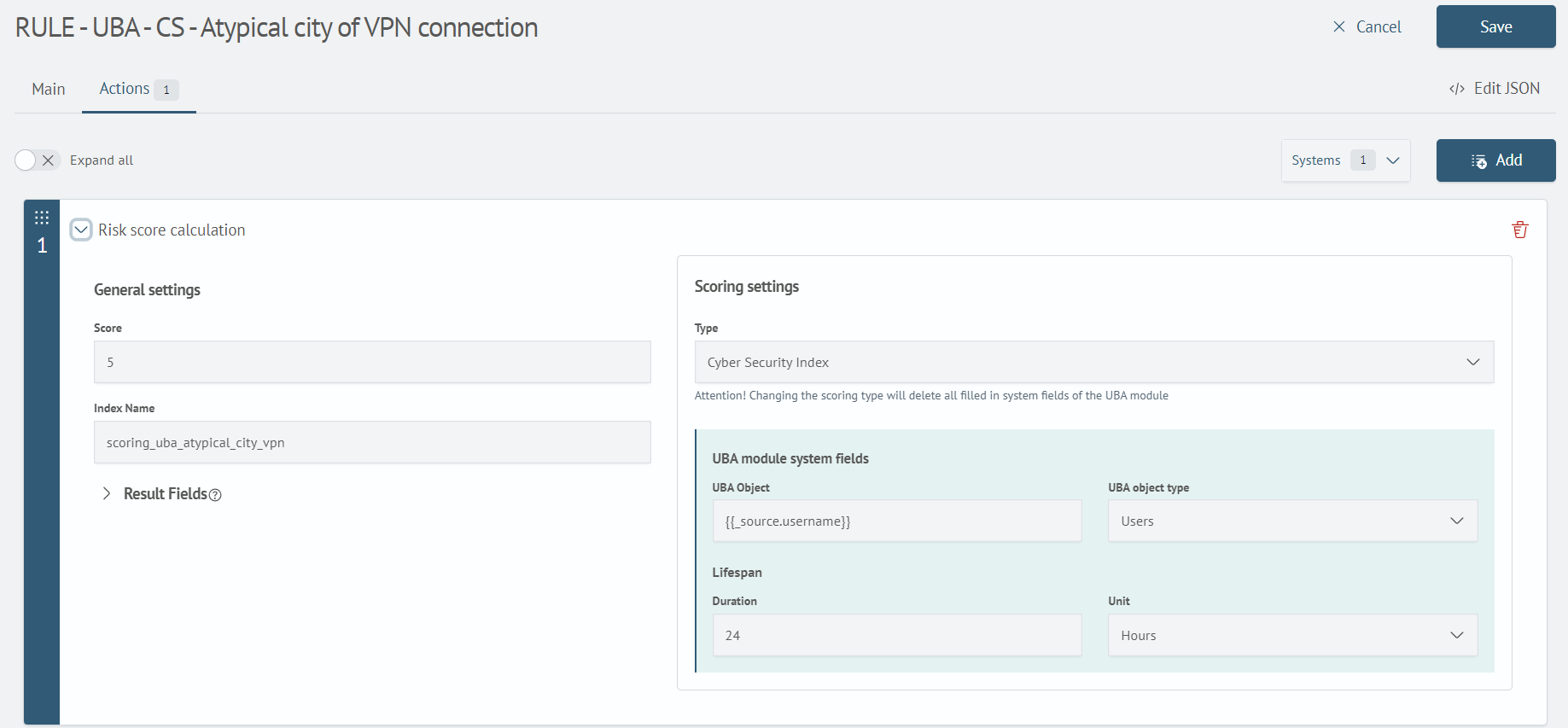Click the attention warning about scoring type
Viewport: 1568px width, 728px height.
(x=931, y=395)
